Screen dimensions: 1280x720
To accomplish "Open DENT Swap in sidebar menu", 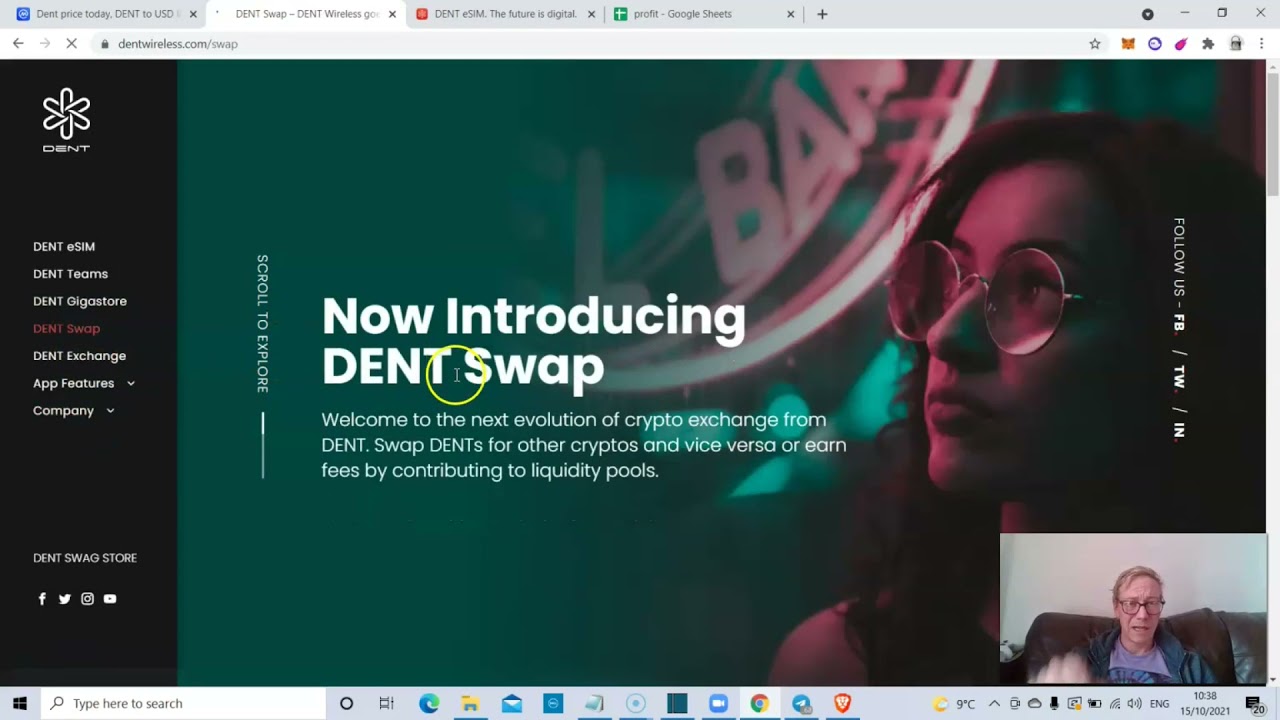I will 66,328.
